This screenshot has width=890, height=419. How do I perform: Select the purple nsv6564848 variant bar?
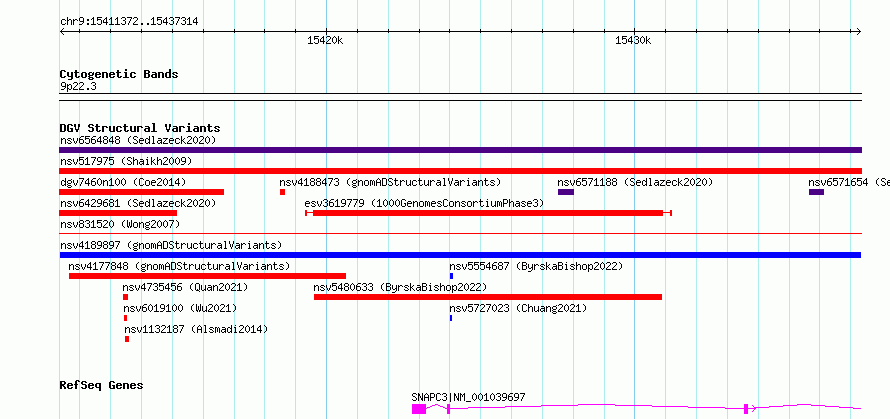(x=460, y=150)
